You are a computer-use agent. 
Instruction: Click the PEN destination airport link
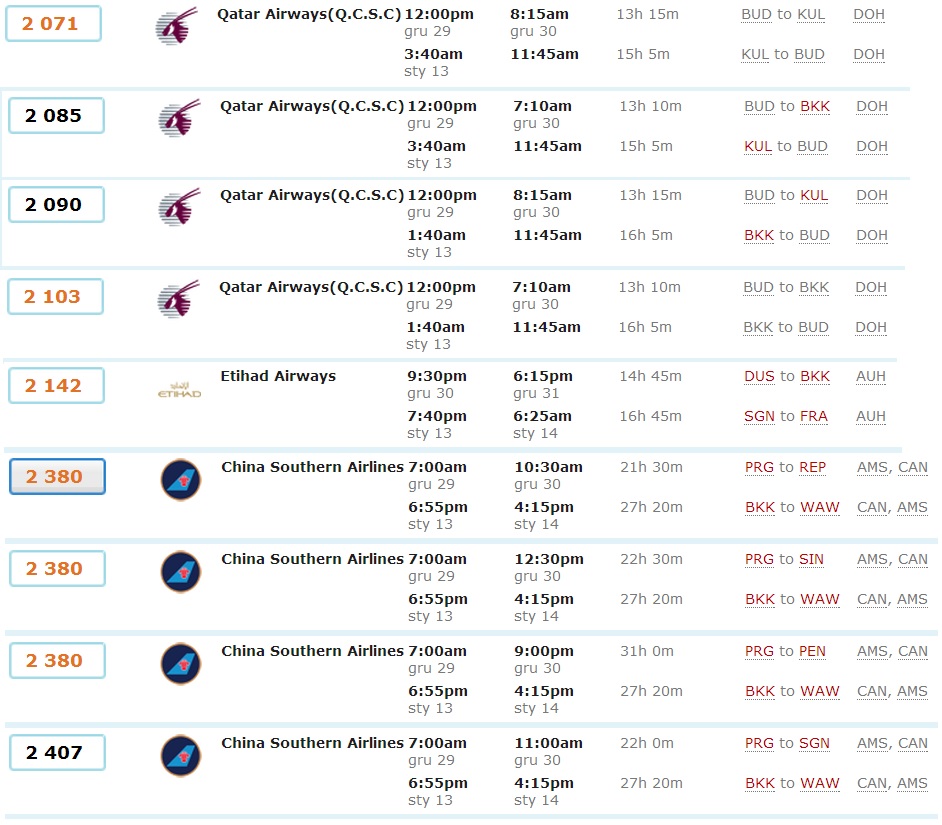coord(812,651)
